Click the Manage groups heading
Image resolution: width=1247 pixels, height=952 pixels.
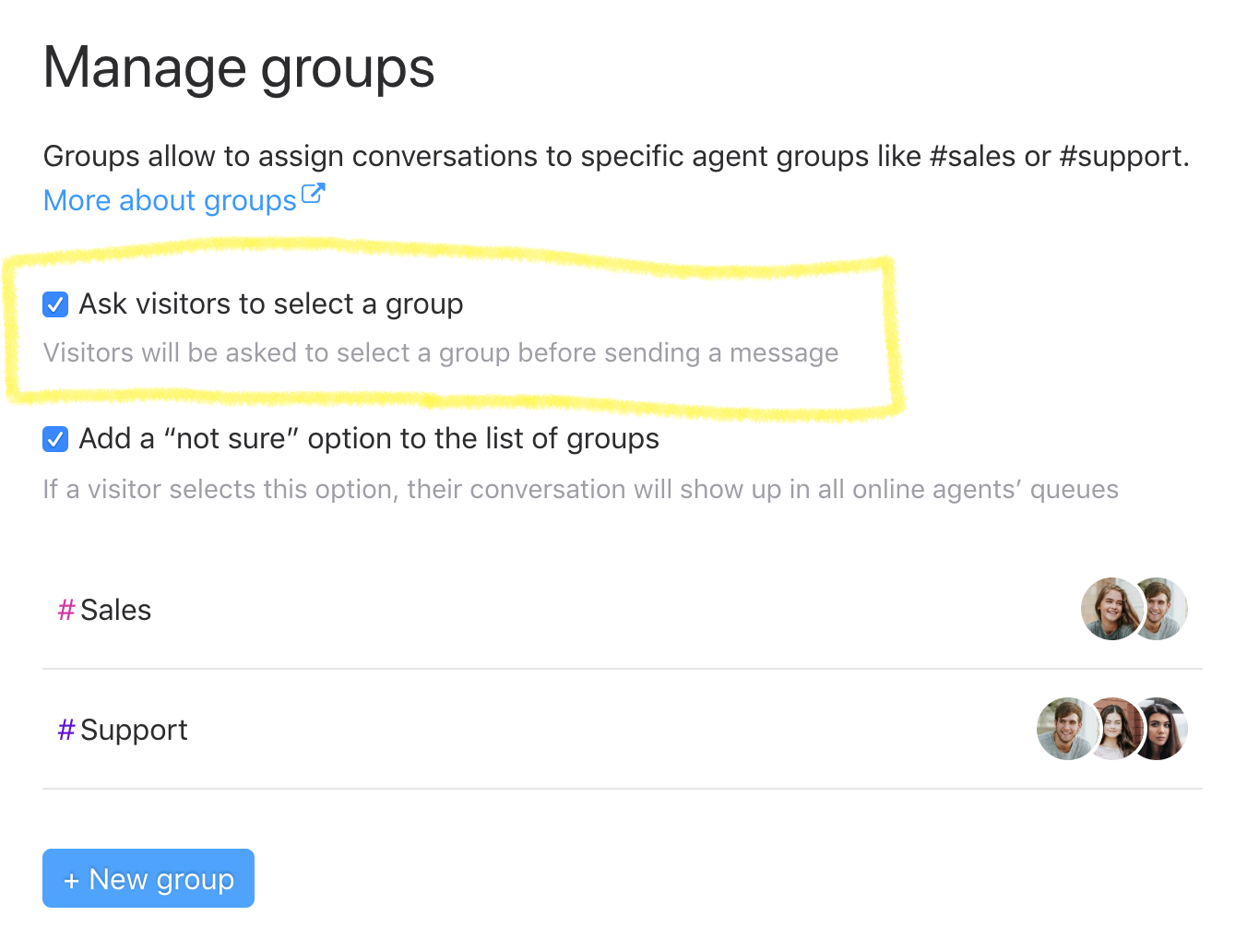coord(239,68)
